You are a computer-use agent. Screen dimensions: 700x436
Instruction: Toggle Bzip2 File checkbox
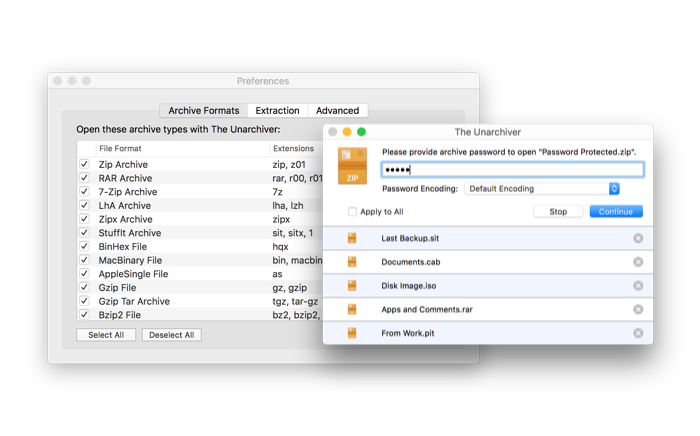pos(84,314)
